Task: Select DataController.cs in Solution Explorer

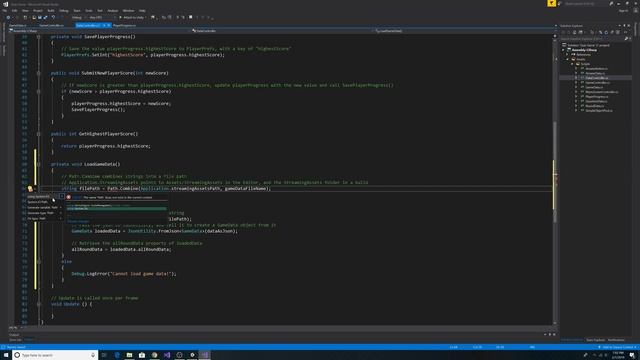Action: pyautogui.click(x=596, y=78)
